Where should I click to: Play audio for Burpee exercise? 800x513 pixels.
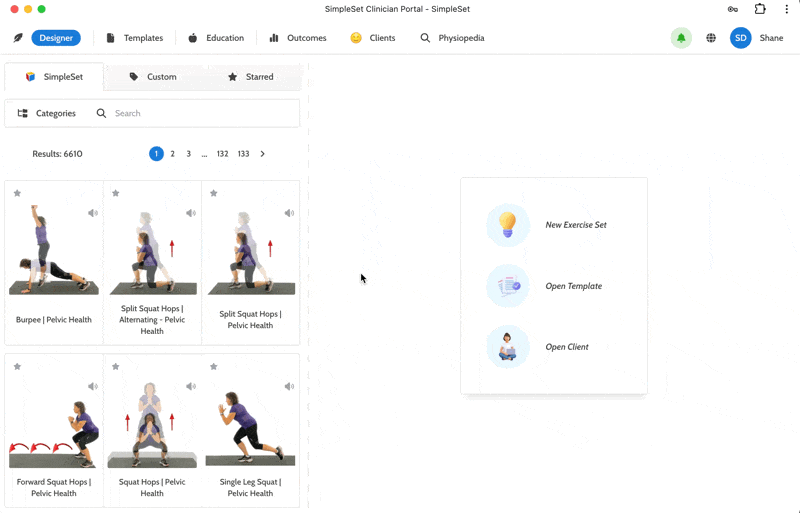pyautogui.click(x=92, y=213)
